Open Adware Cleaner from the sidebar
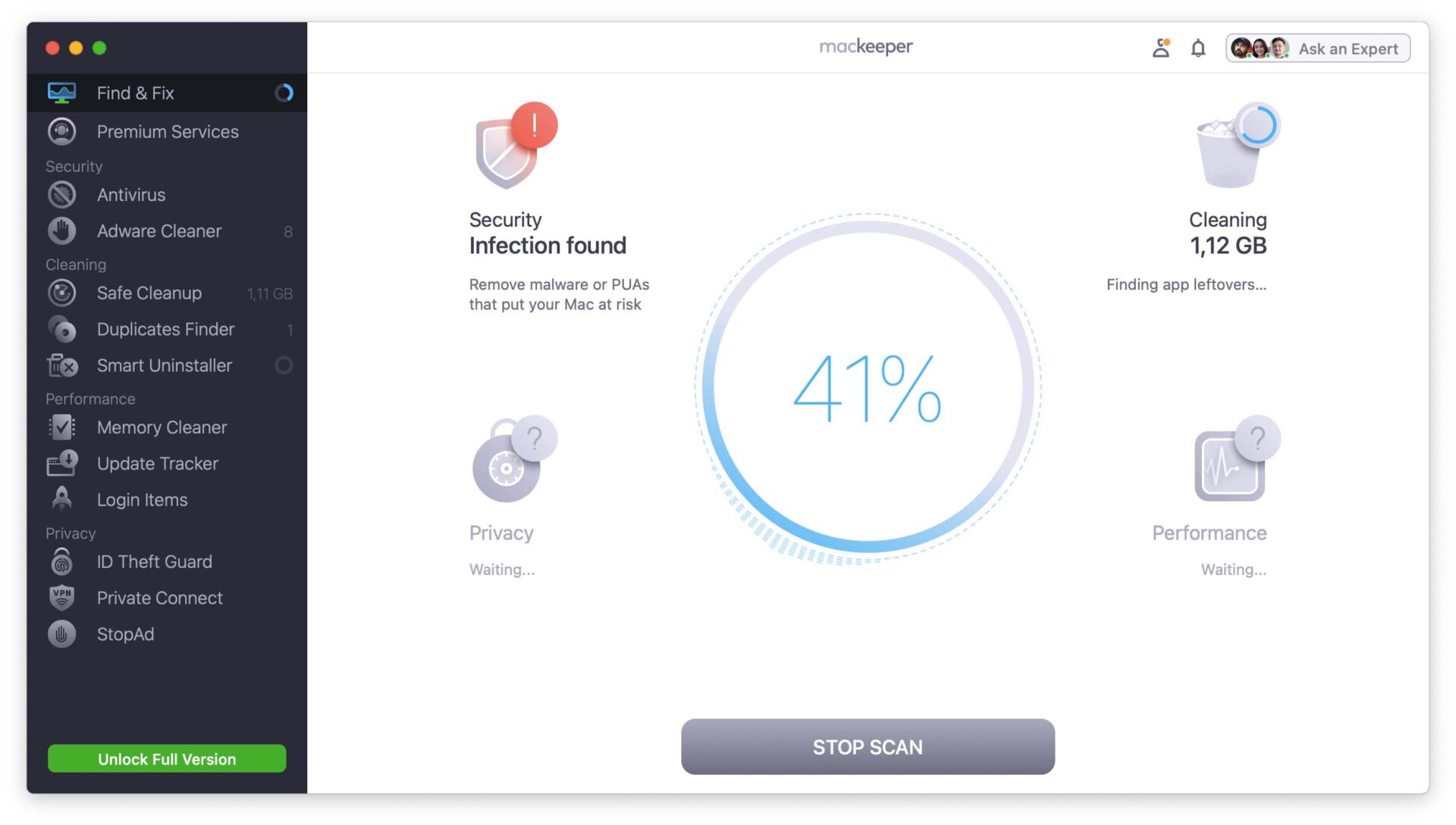Image resolution: width=1456 pixels, height=825 pixels. click(x=158, y=231)
